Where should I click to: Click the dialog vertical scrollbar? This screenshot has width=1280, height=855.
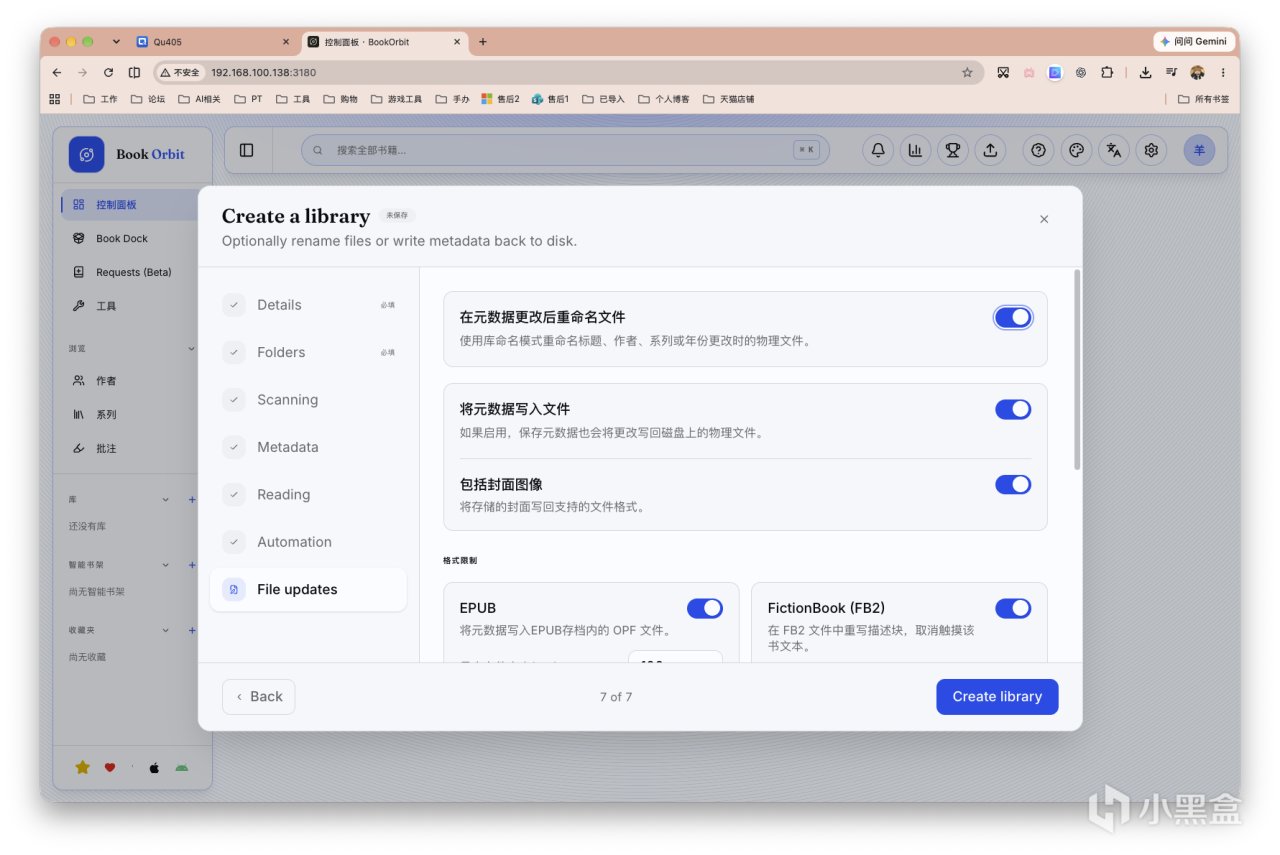(1077, 370)
